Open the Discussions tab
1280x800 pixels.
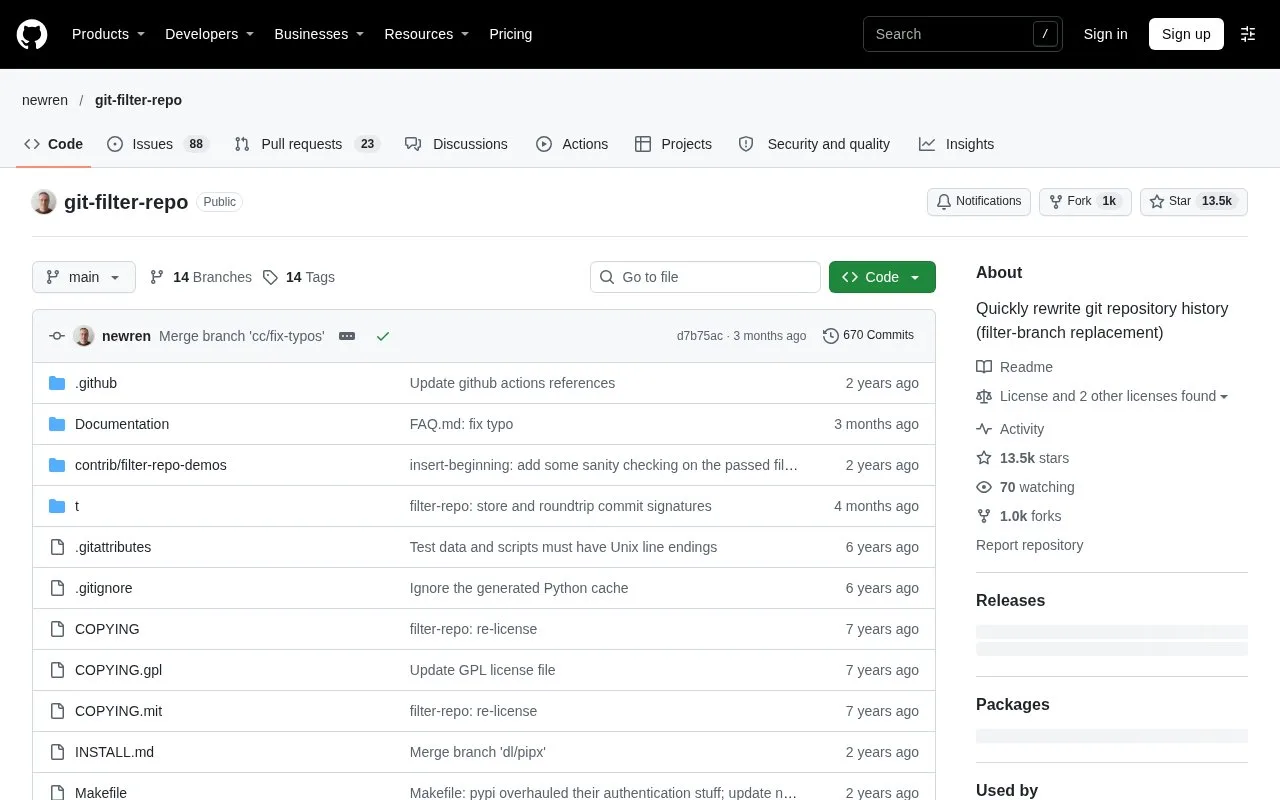(456, 144)
